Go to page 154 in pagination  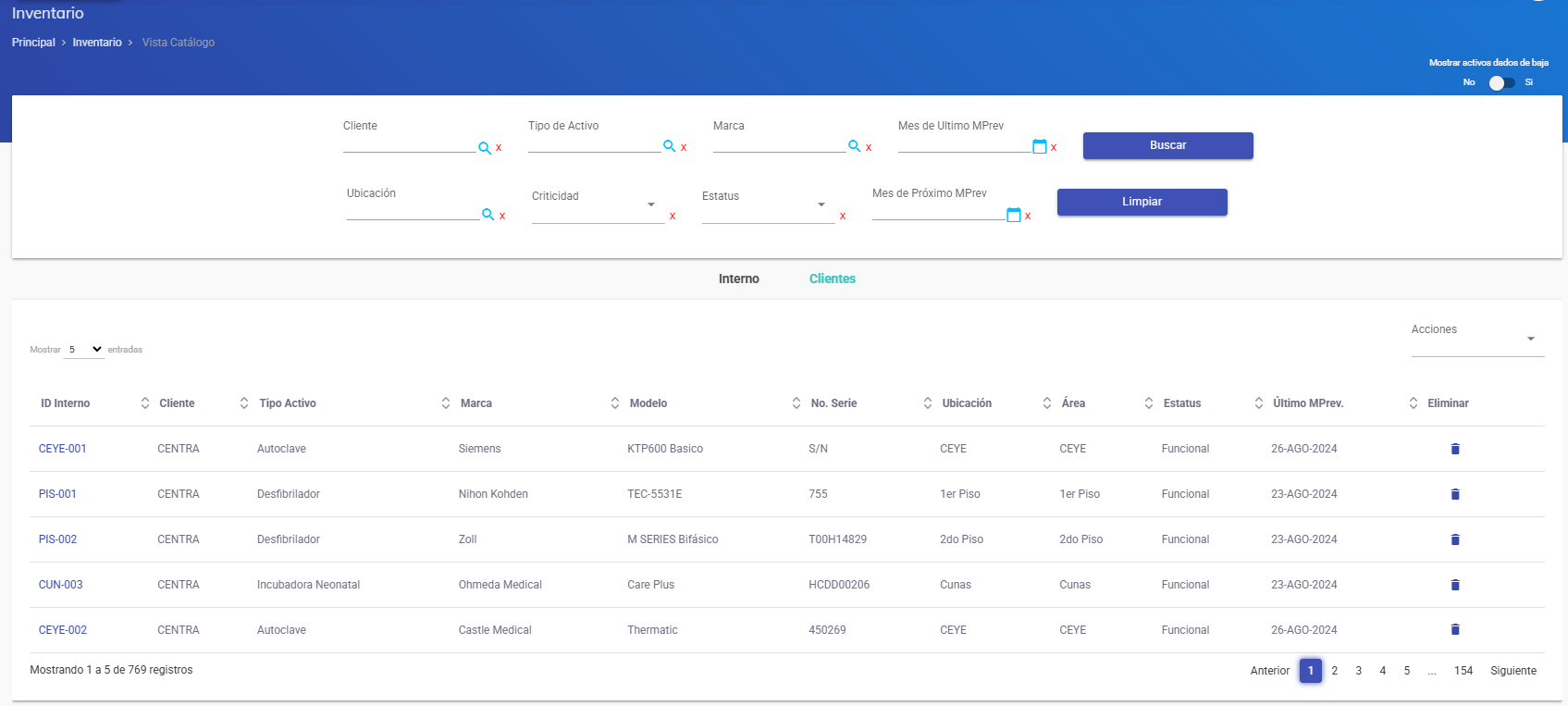tap(1463, 671)
